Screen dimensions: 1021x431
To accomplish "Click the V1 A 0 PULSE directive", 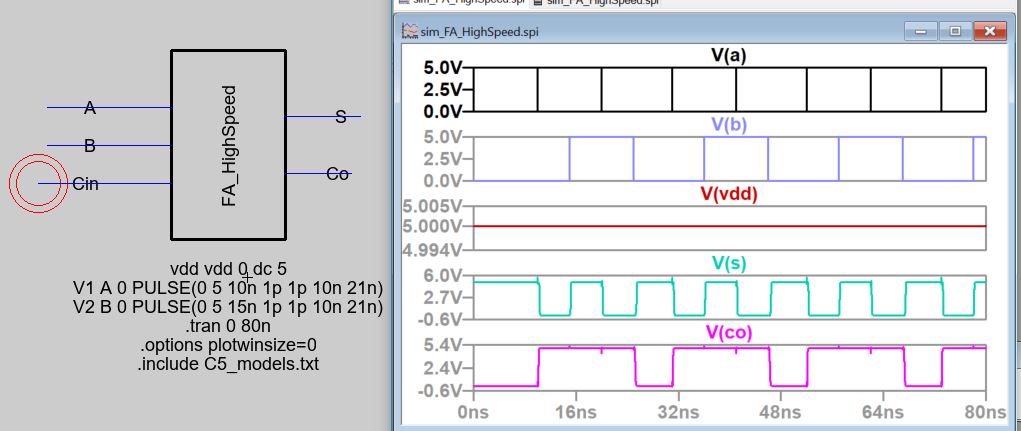I will [x=228, y=288].
